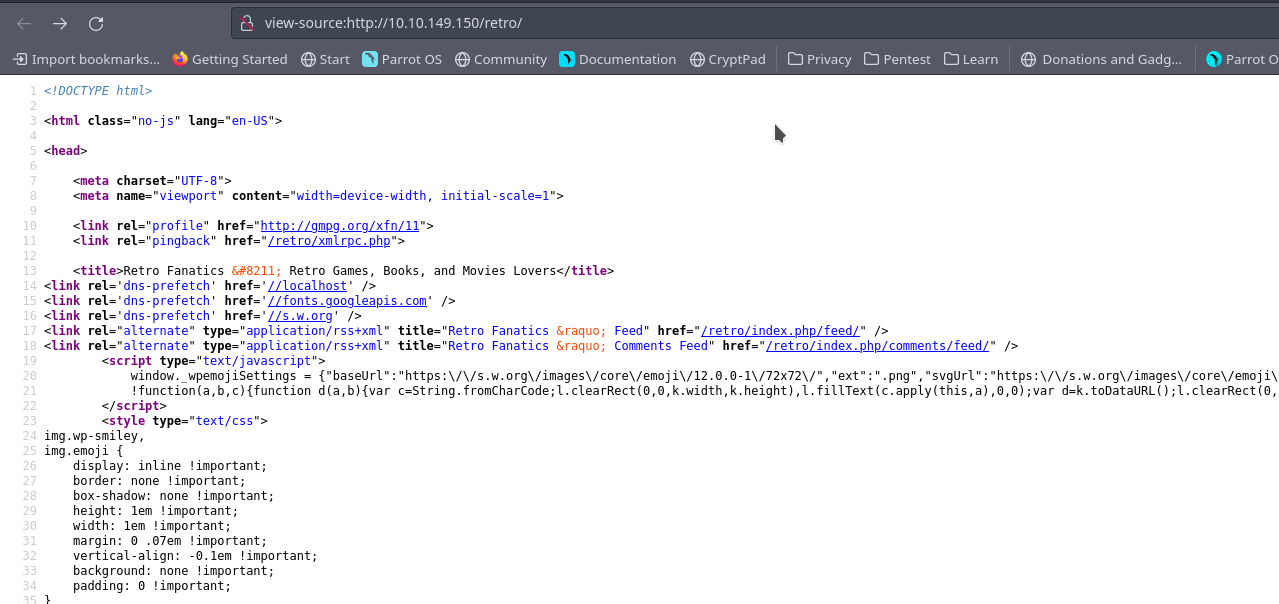Expand the Privacy bookmarks folder

(x=819, y=59)
